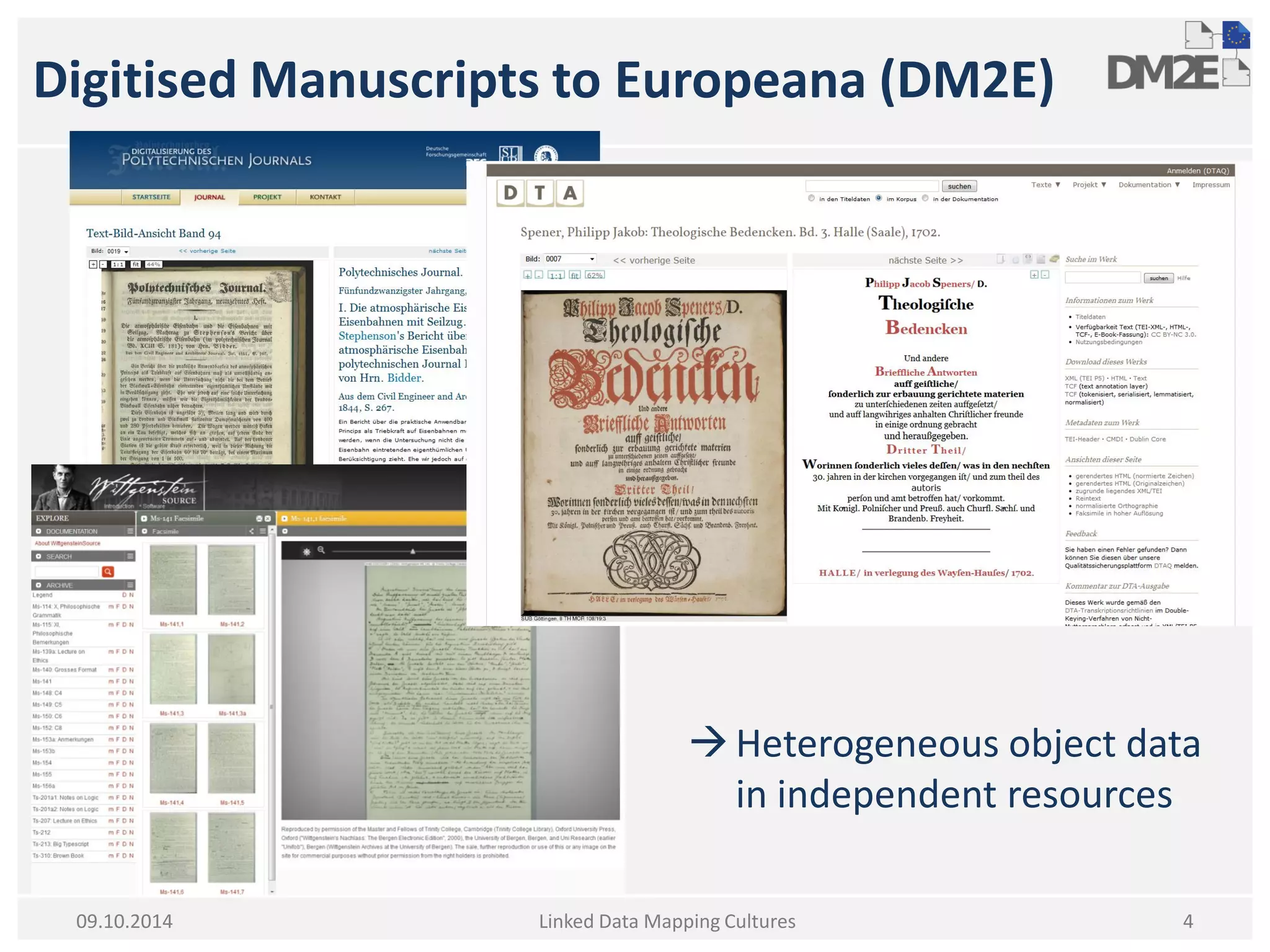Click '<< vorherige Seite' in Polytechnisches Journal
The image size is (1270, 952).
(x=207, y=251)
